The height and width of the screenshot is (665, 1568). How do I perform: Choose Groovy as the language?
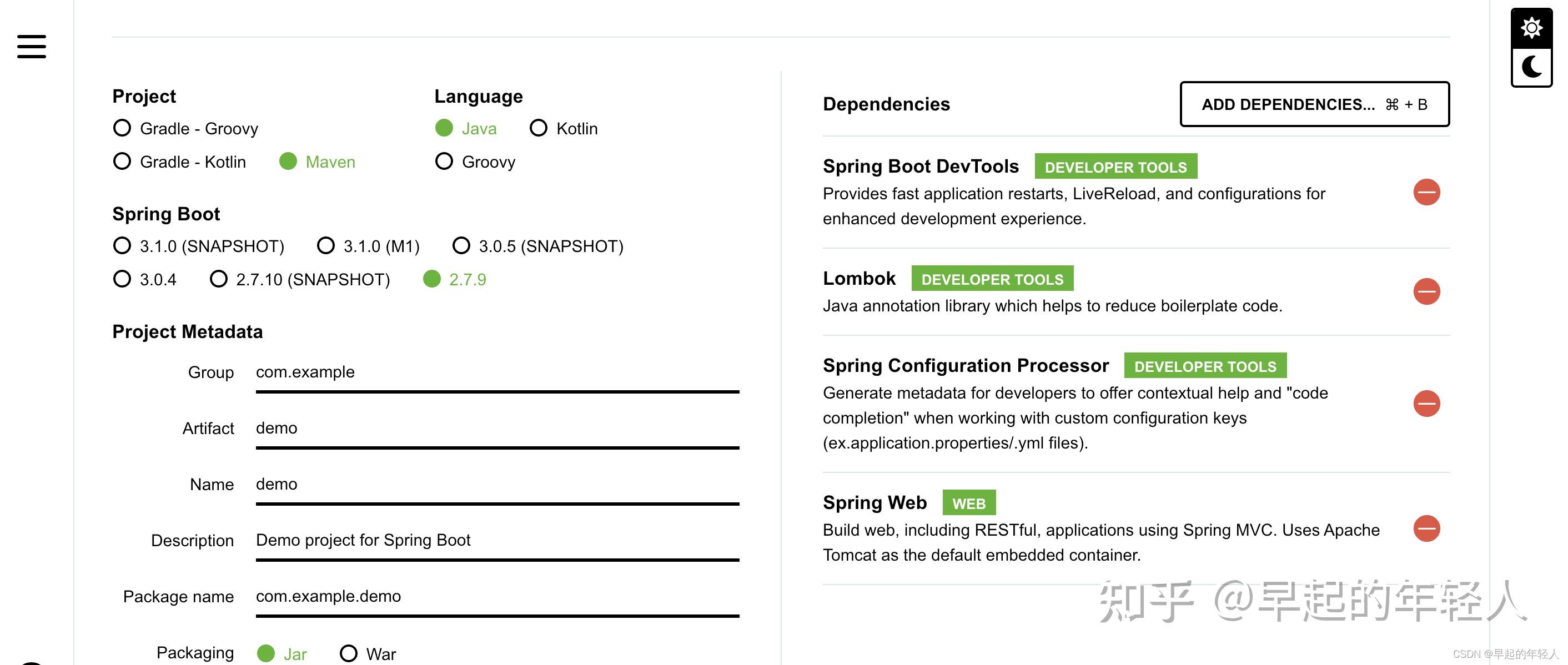[x=475, y=162]
